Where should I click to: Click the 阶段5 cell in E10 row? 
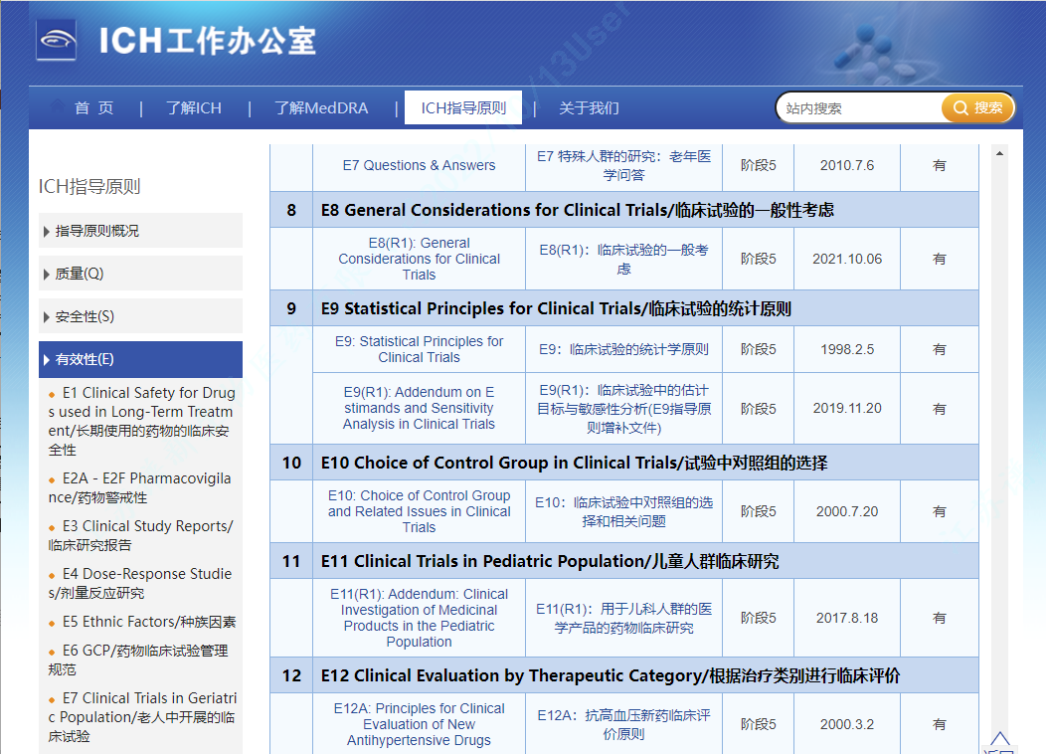(758, 511)
